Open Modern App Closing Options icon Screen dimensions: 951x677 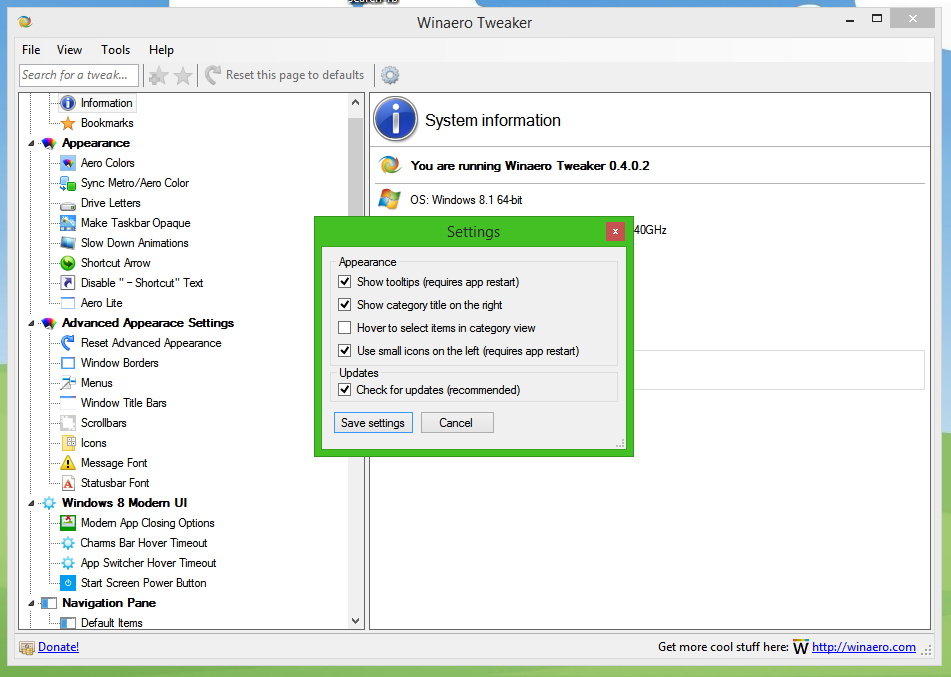(68, 524)
